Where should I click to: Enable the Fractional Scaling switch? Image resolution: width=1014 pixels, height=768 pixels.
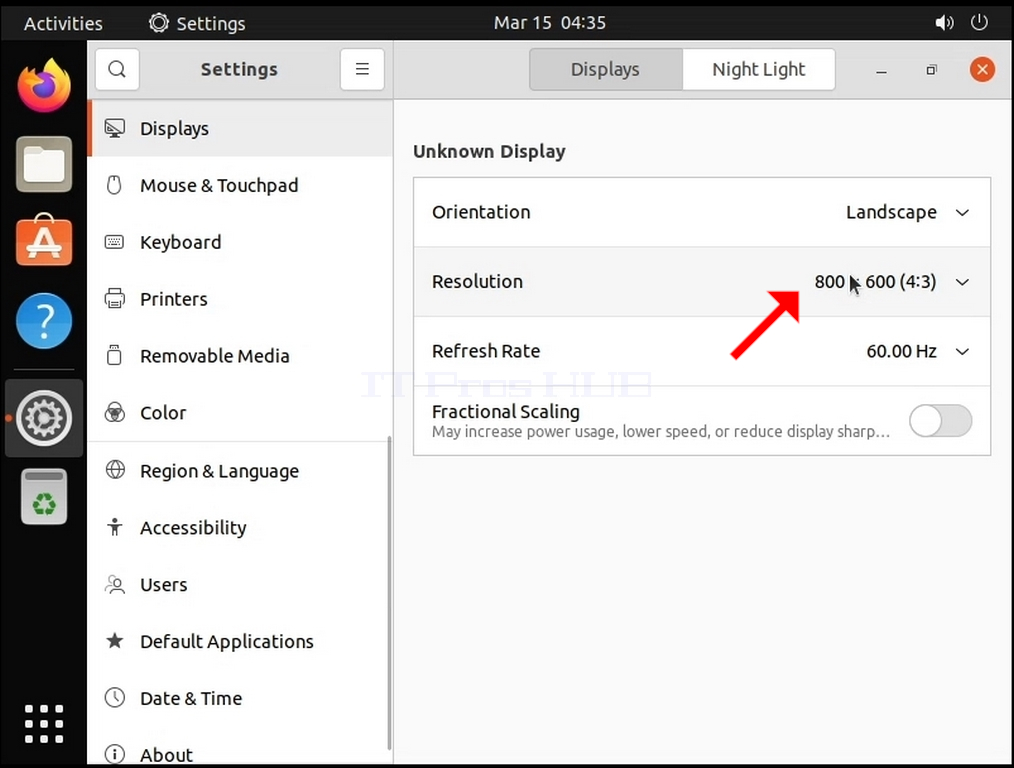(x=940, y=421)
